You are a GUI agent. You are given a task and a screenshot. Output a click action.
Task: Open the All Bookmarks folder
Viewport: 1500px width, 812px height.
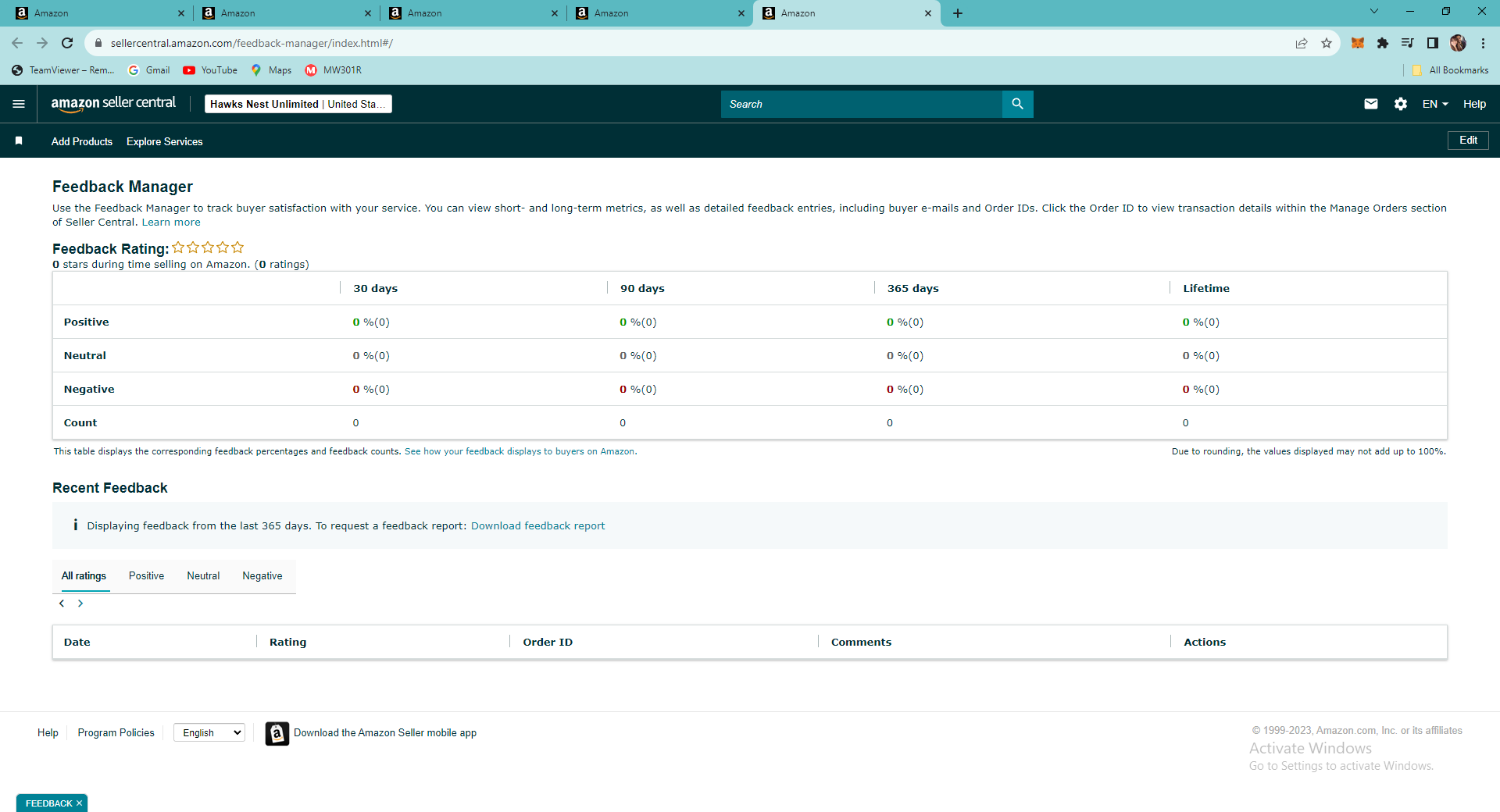coord(1450,70)
